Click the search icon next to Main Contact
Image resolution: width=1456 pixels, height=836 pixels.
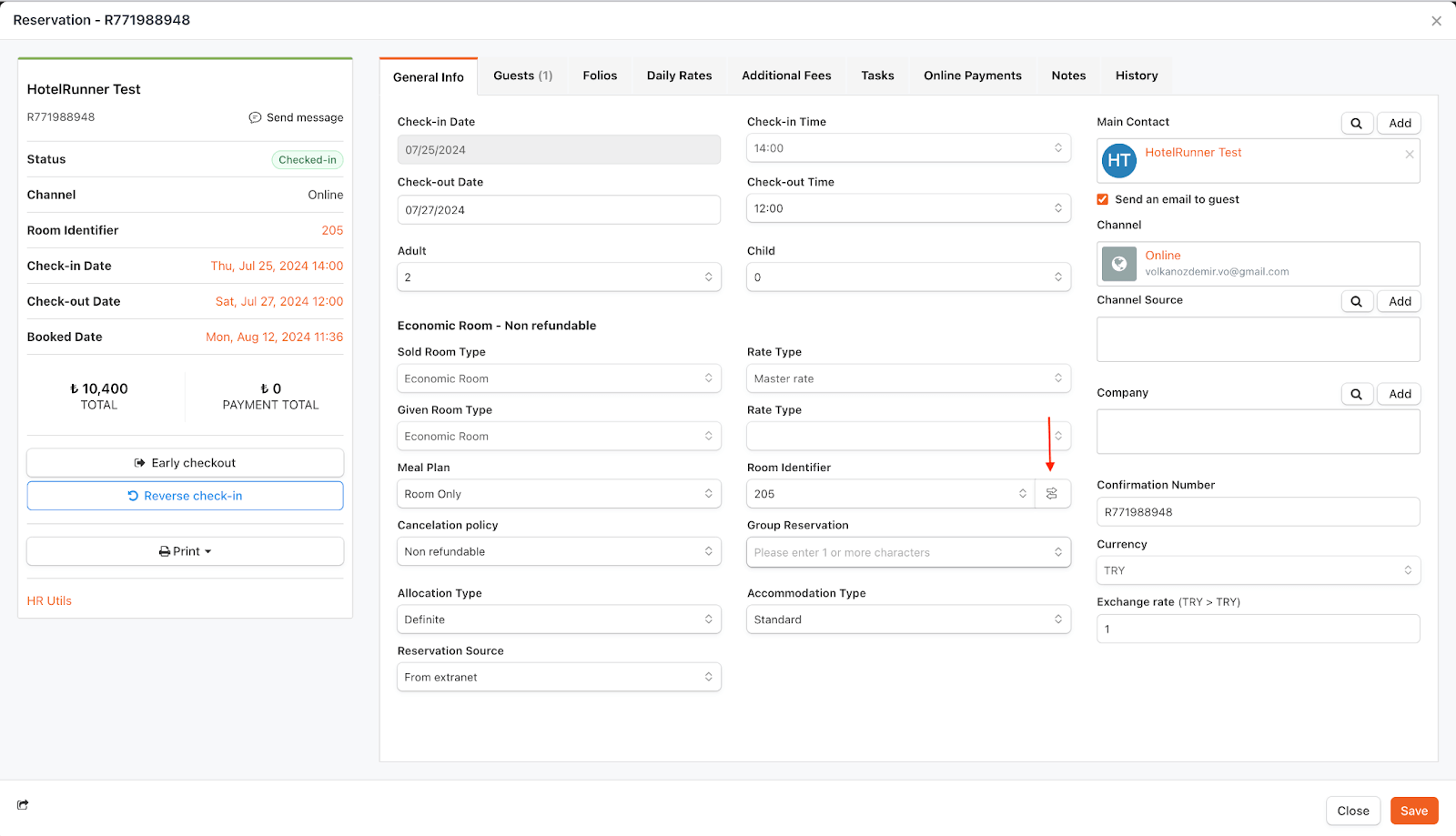[x=1356, y=124]
